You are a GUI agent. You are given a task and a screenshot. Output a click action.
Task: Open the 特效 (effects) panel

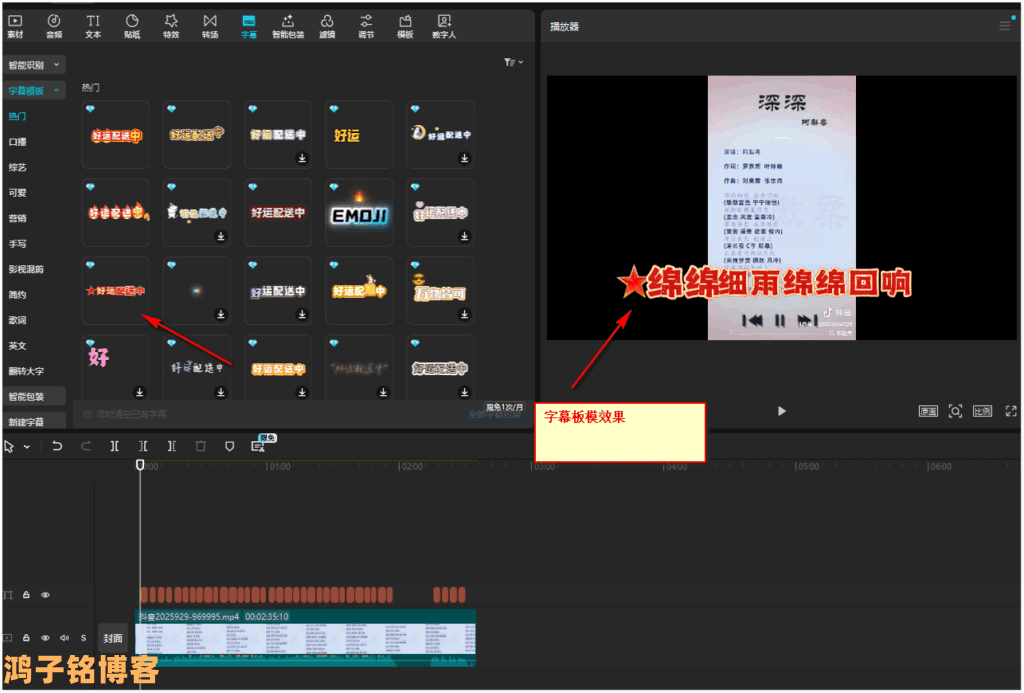[x=170, y=25]
